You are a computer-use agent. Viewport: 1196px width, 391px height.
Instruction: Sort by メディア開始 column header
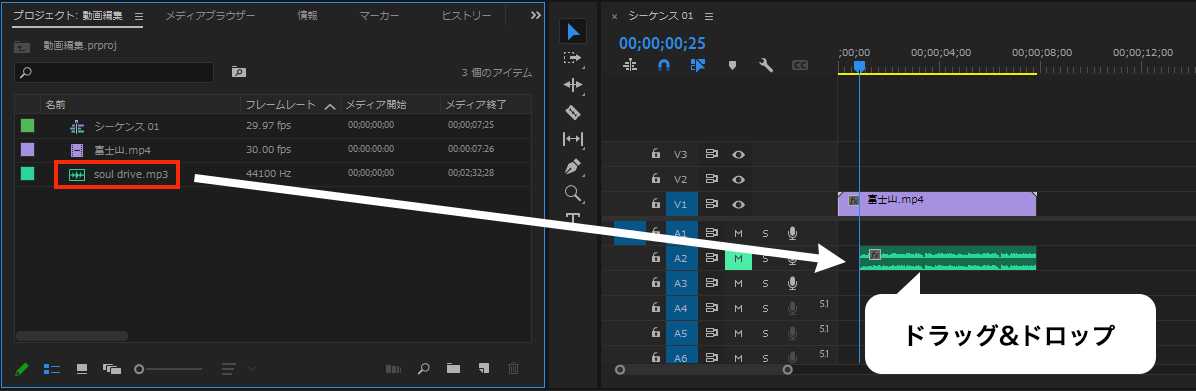(x=376, y=104)
